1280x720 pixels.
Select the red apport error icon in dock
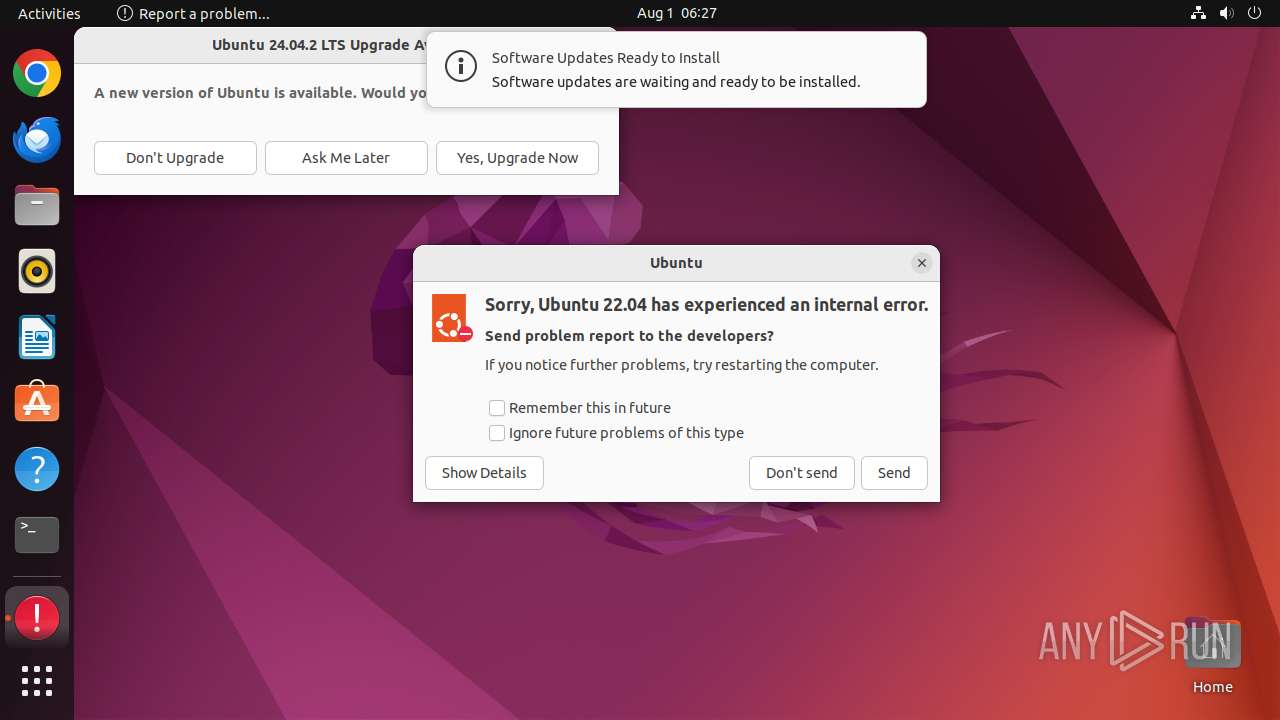coord(37,618)
